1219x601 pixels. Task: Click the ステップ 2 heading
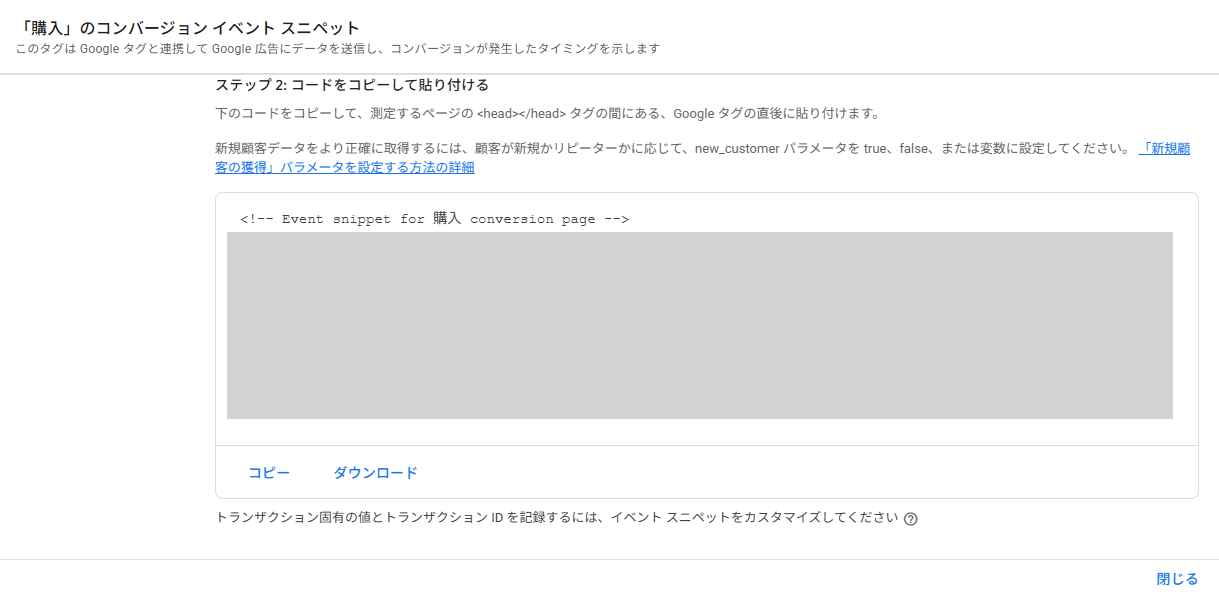352,85
